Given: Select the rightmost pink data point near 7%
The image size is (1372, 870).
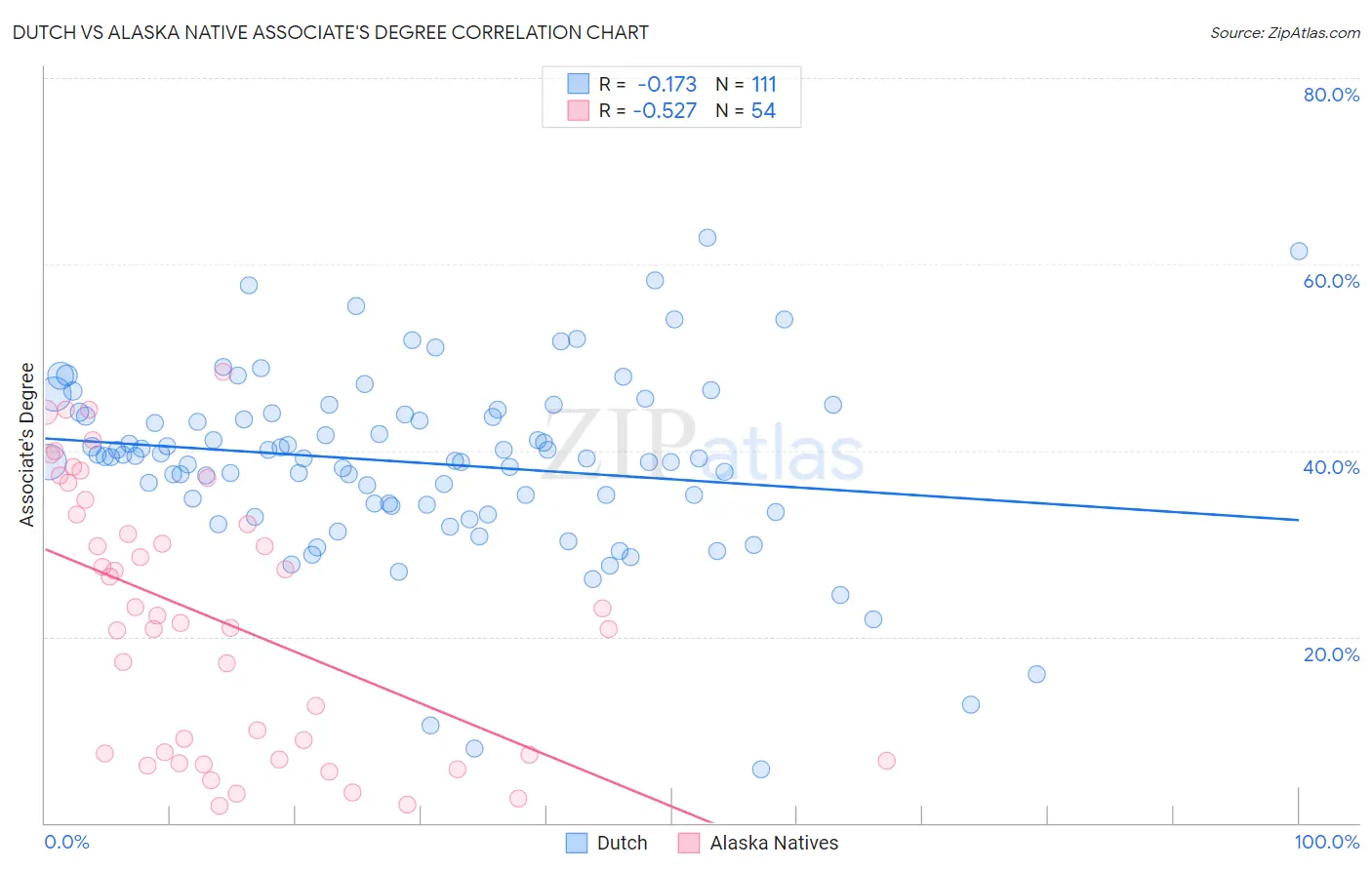Looking at the screenshot, I should point(886,761).
